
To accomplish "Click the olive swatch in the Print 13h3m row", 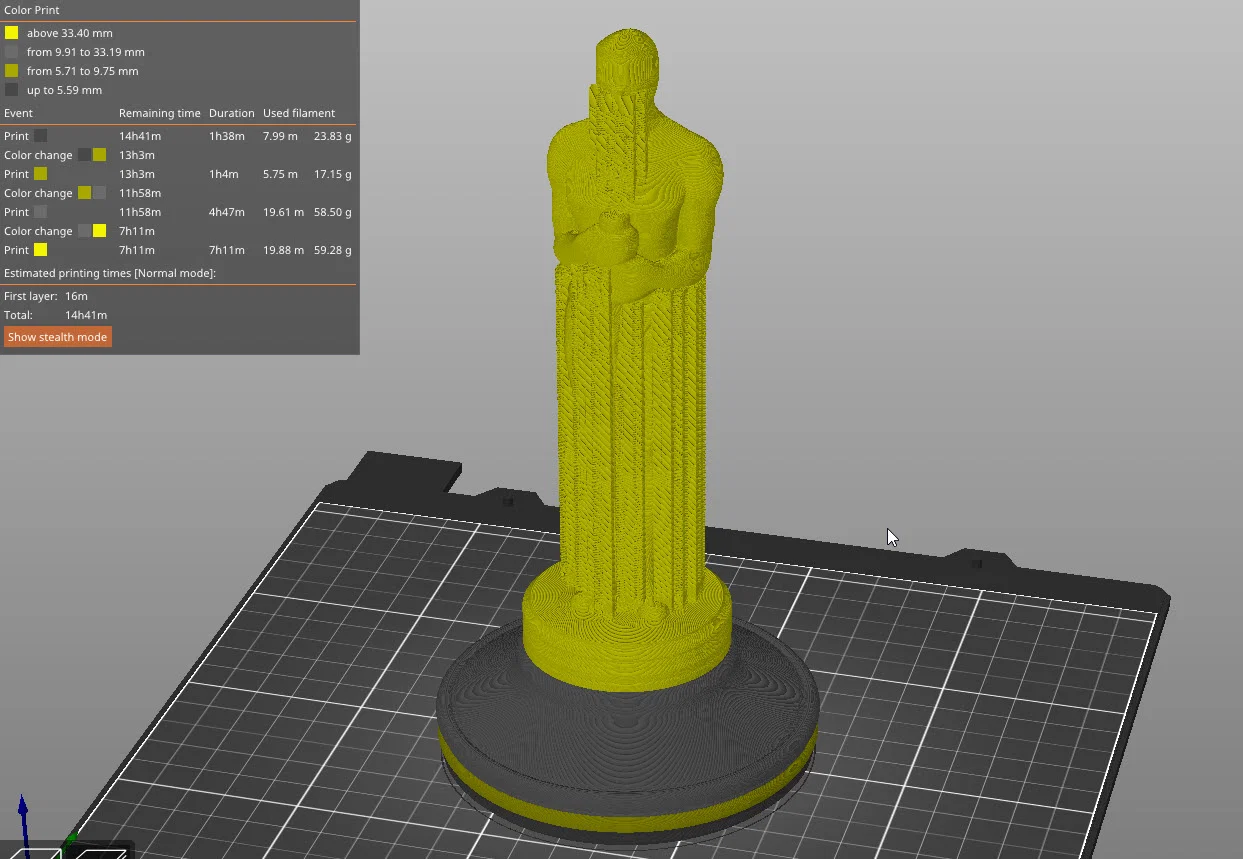I will pyautogui.click(x=40, y=174).
